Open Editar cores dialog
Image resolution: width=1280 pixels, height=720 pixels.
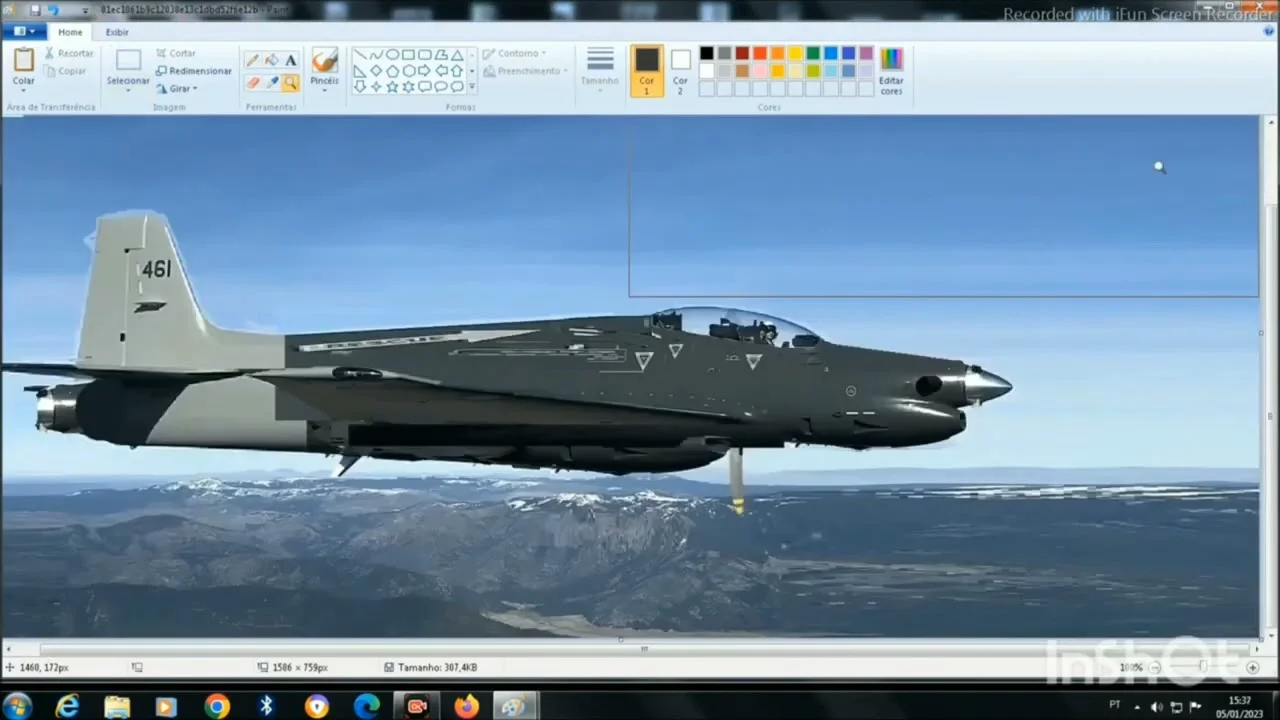point(891,69)
